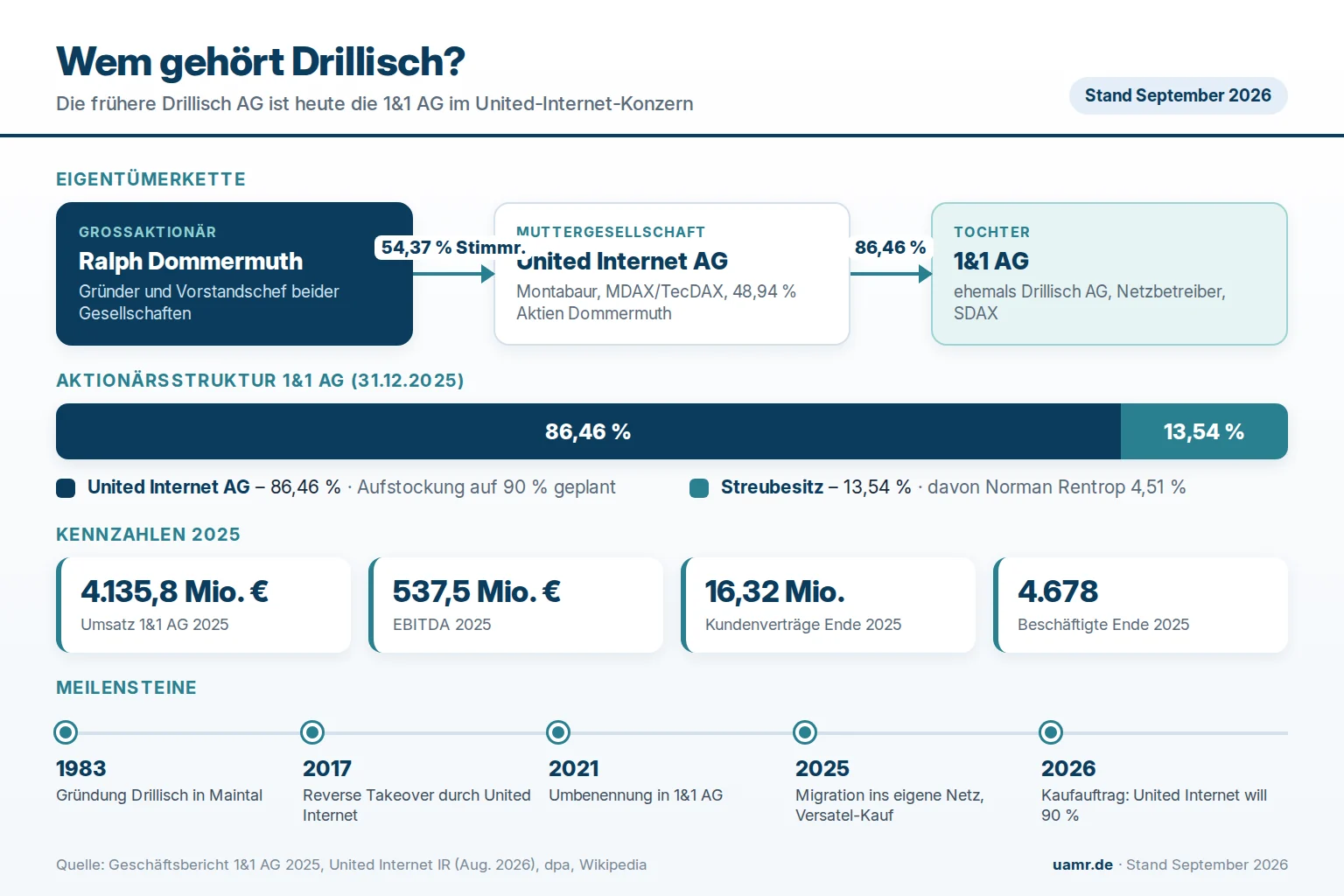The width and height of the screenshot is (1344, 896).
Task: Click 'Umbenennung in 1&1 AG' text
Action: (x=636, y=795)
